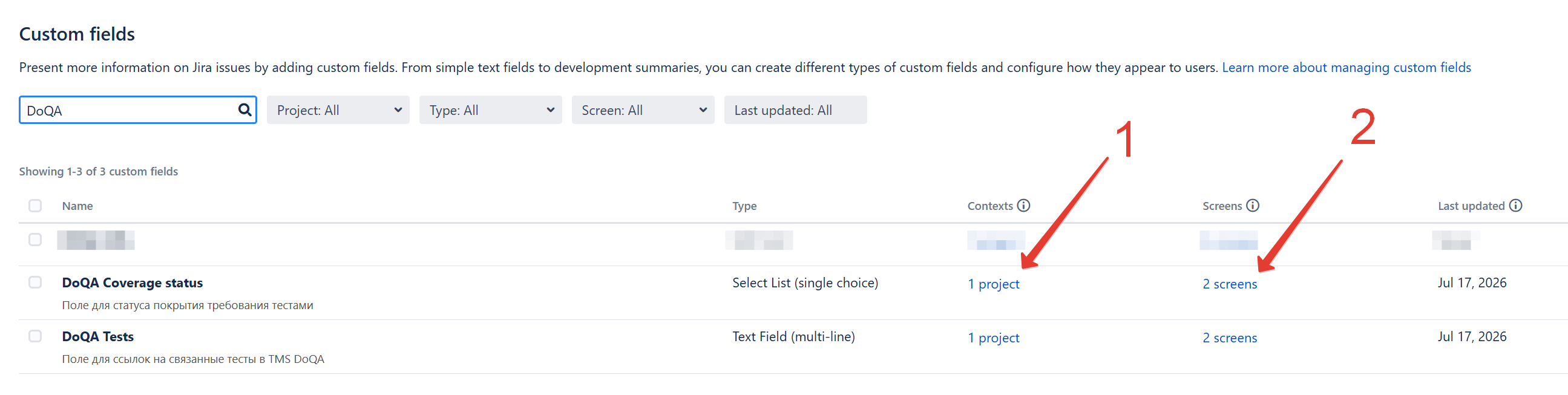Click the search magnifier icon

(244, 109)
